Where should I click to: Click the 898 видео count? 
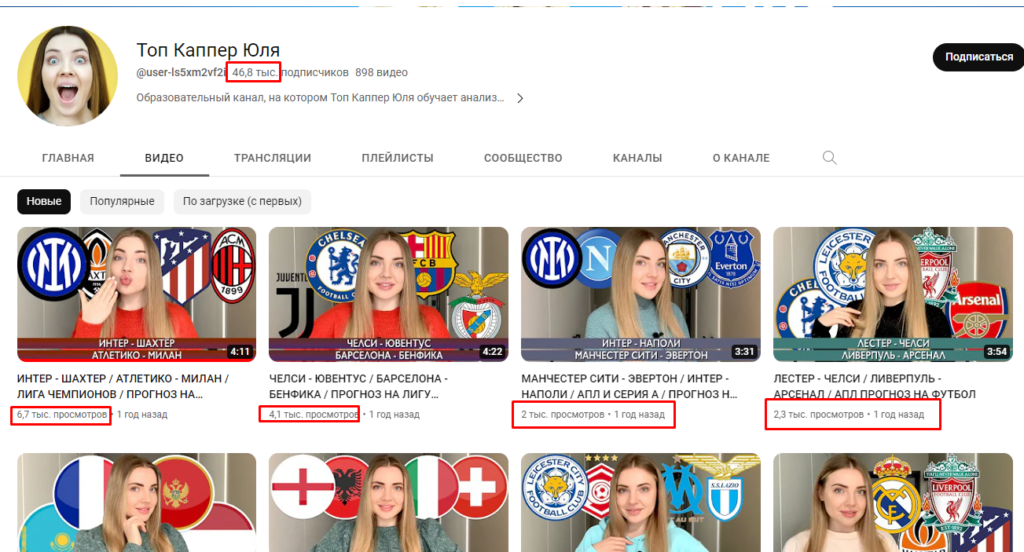[381, 73]
